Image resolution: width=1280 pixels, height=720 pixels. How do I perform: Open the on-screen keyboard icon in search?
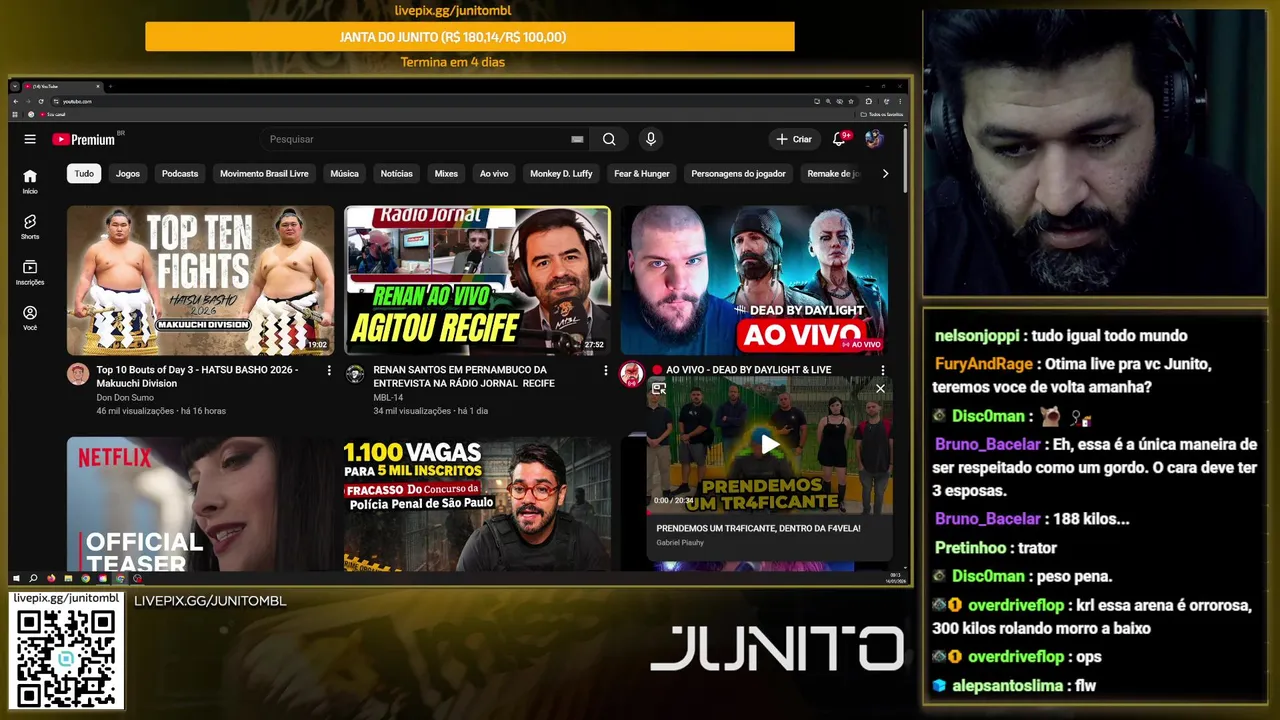coord(577,139)
